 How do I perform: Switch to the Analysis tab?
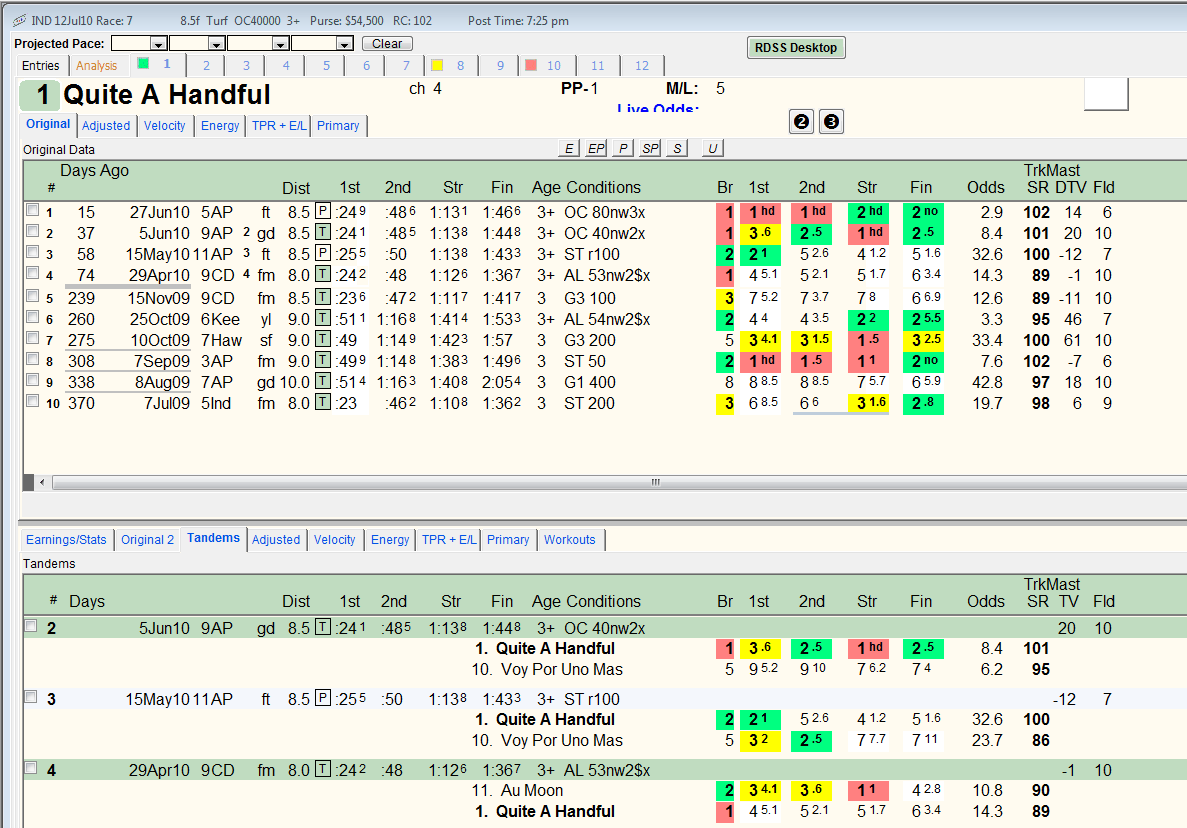pyautogui.click(x=96, y=66)
